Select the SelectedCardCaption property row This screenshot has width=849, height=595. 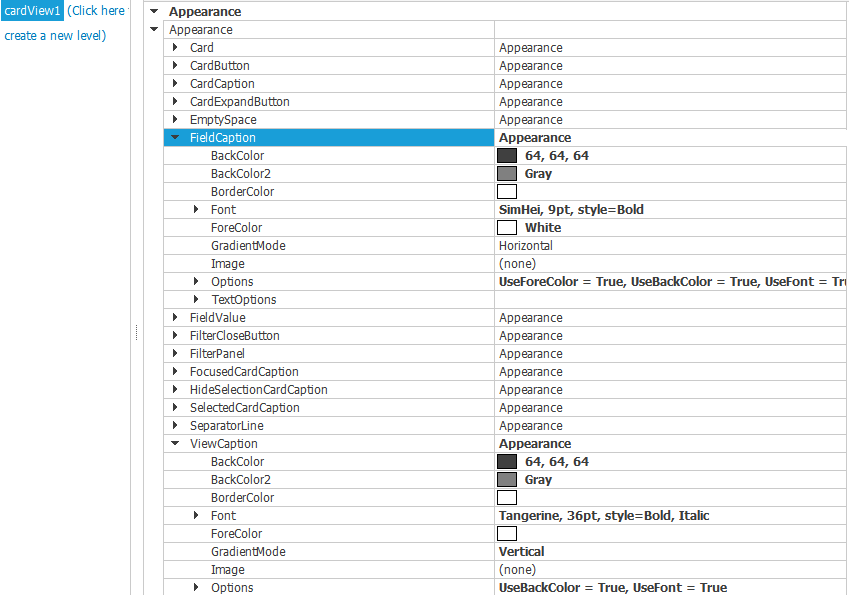tap(244, 408)
